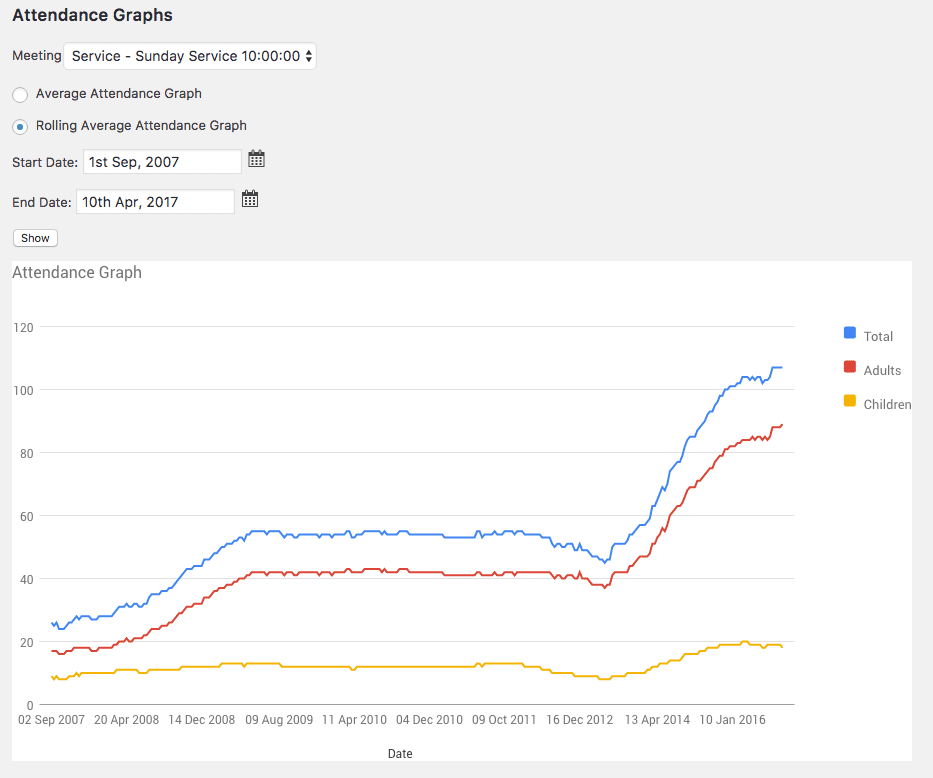
Task: Click the Total legend label
Action: [878, 336]
